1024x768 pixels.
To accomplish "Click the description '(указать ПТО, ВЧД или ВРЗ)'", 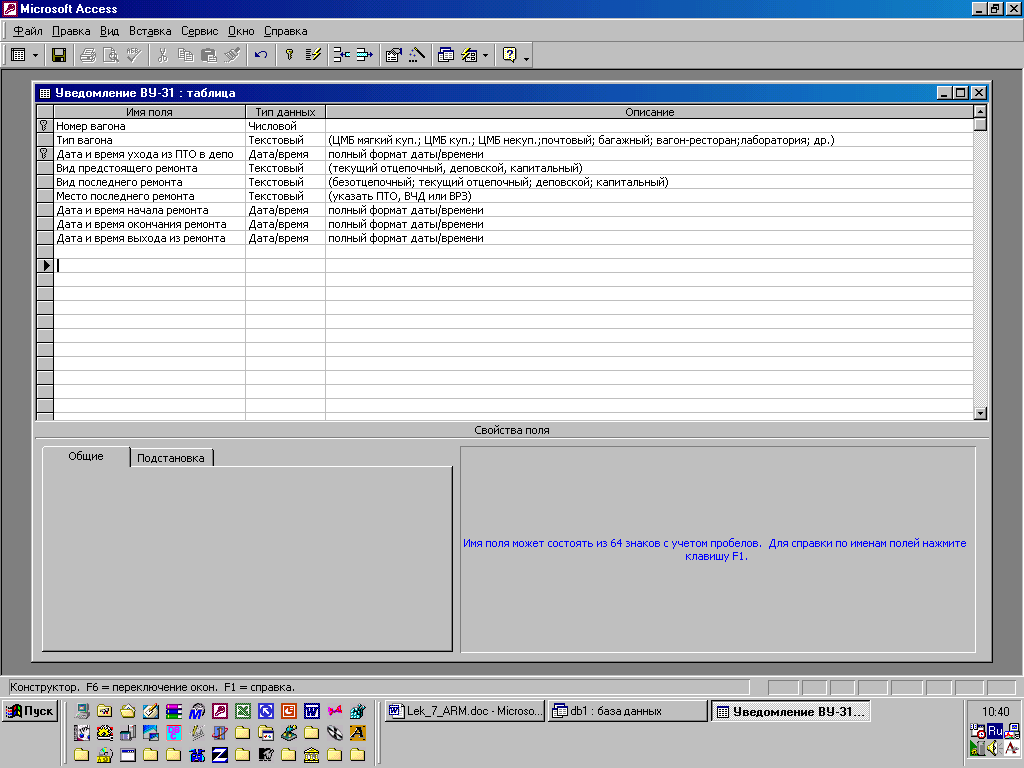I will tap(400, 196).
